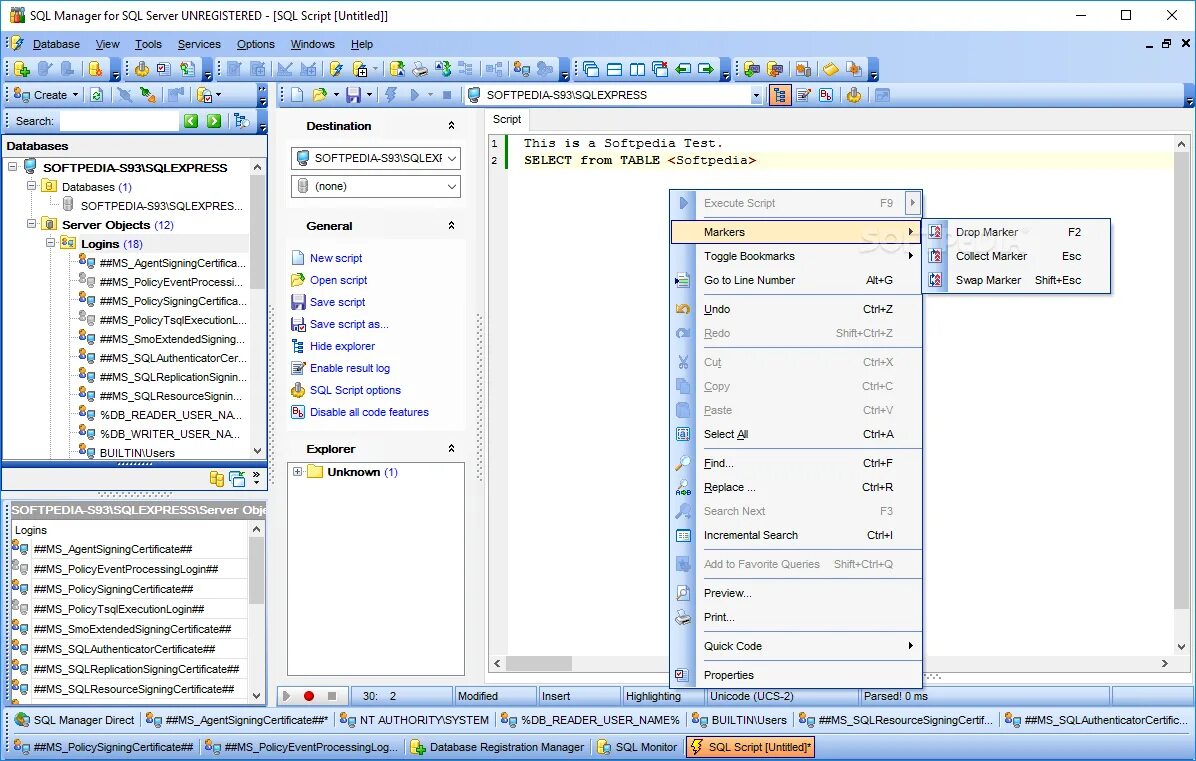Click the Save floppy disk icon in editor toolbar
This screenshot has height=761, width=1196.
(x=353, y=95)
